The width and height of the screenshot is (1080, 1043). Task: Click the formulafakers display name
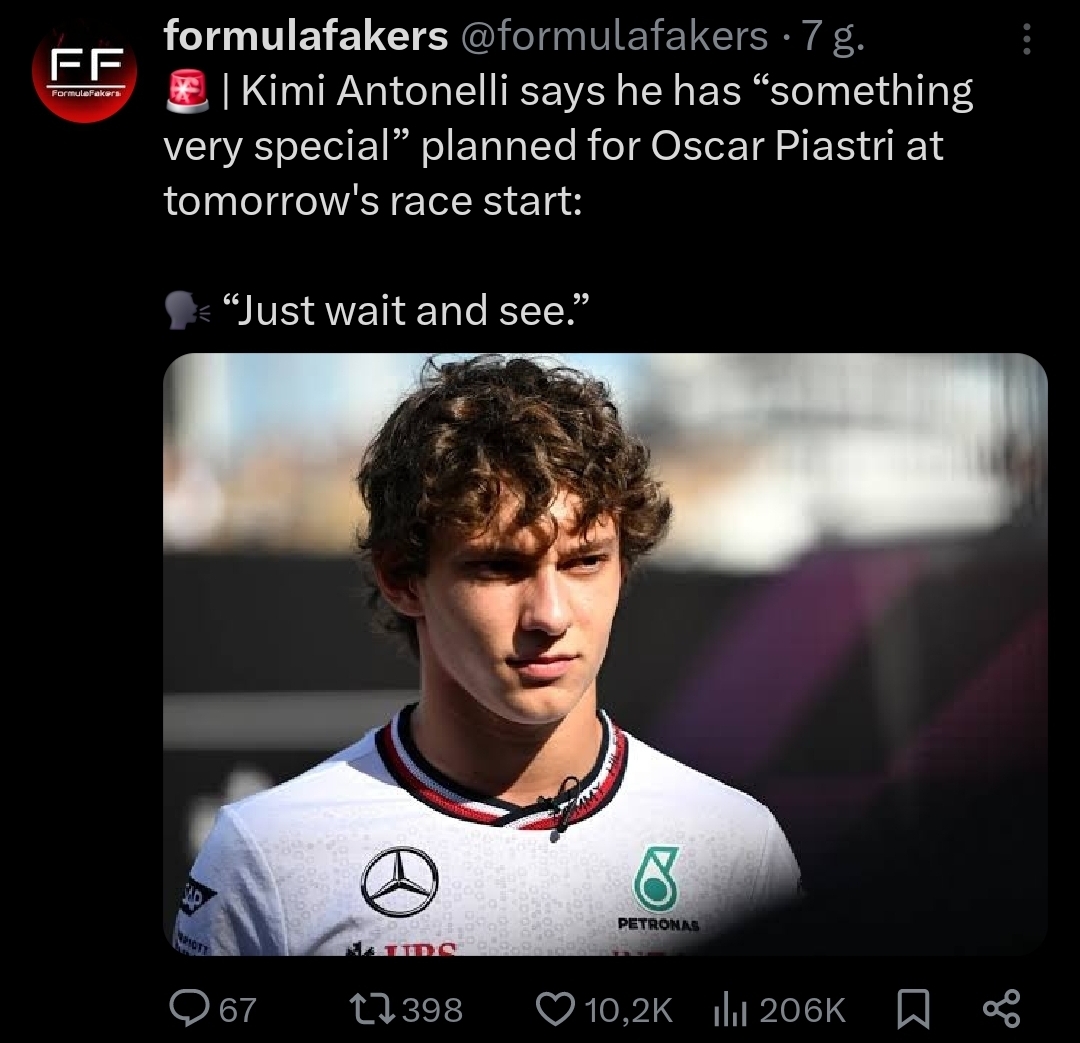305,36
